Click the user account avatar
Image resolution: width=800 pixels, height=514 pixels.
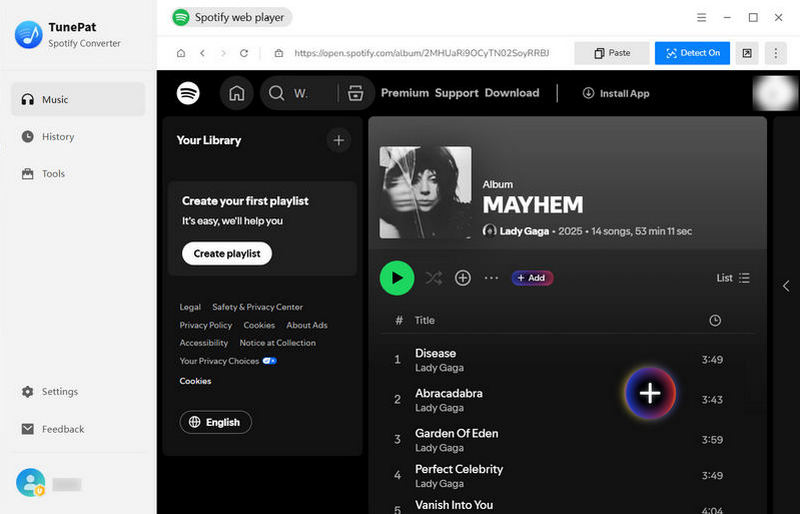[x=30, y=483]
